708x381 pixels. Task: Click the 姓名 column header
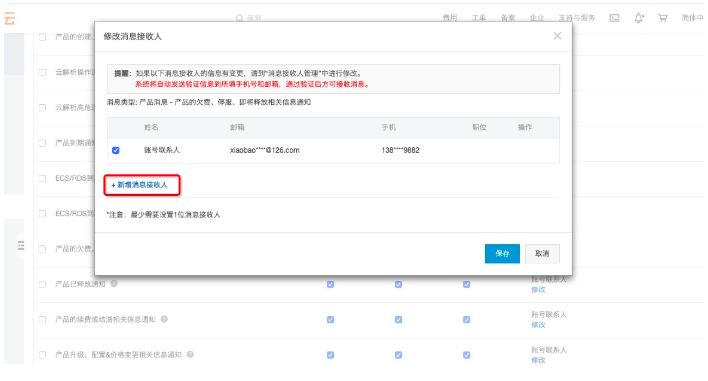[x=151, y=127]
